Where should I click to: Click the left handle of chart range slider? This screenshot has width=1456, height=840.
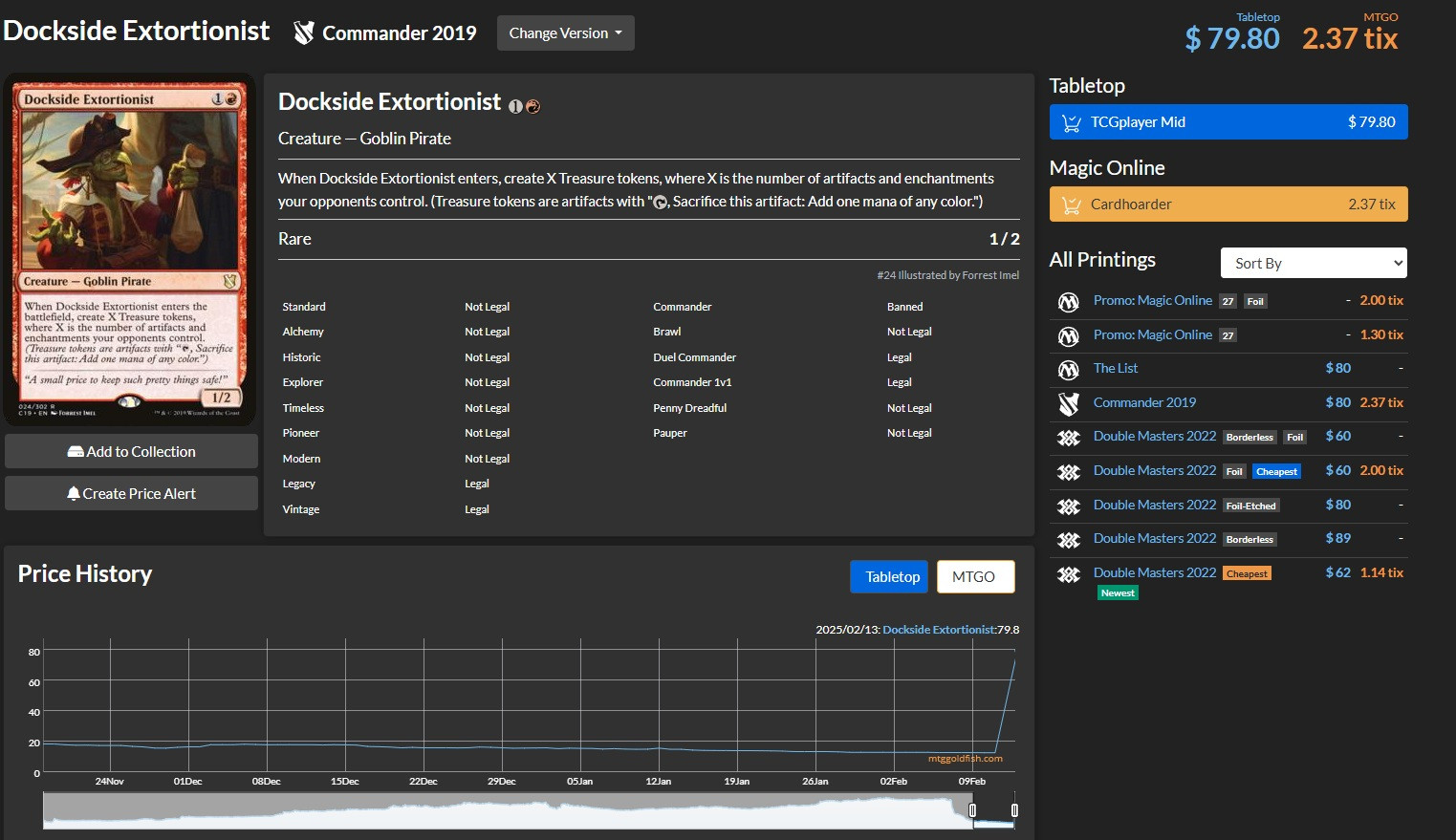click(x=972, y=810)
